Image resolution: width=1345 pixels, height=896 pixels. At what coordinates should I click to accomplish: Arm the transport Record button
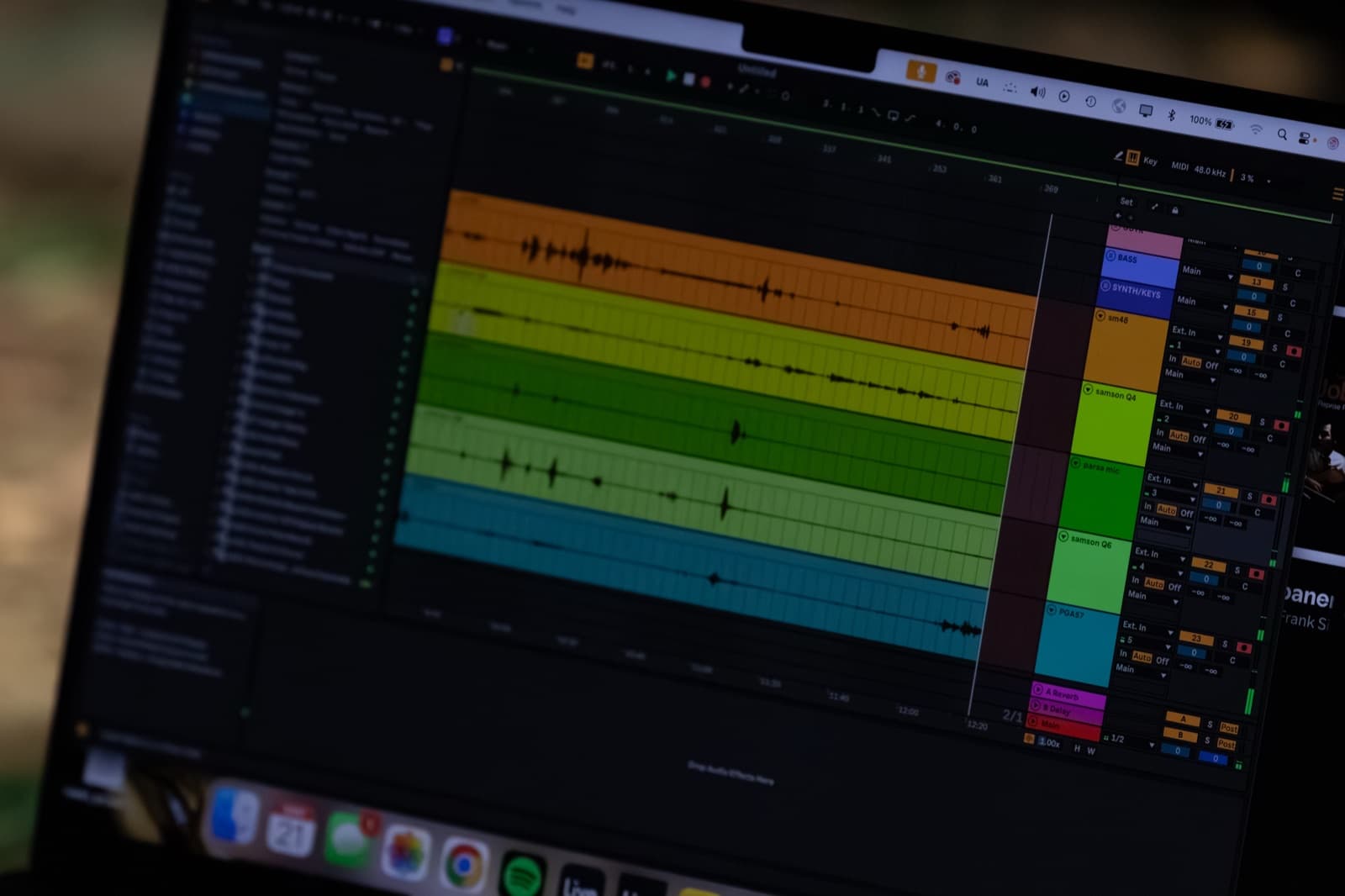point(705,82)
